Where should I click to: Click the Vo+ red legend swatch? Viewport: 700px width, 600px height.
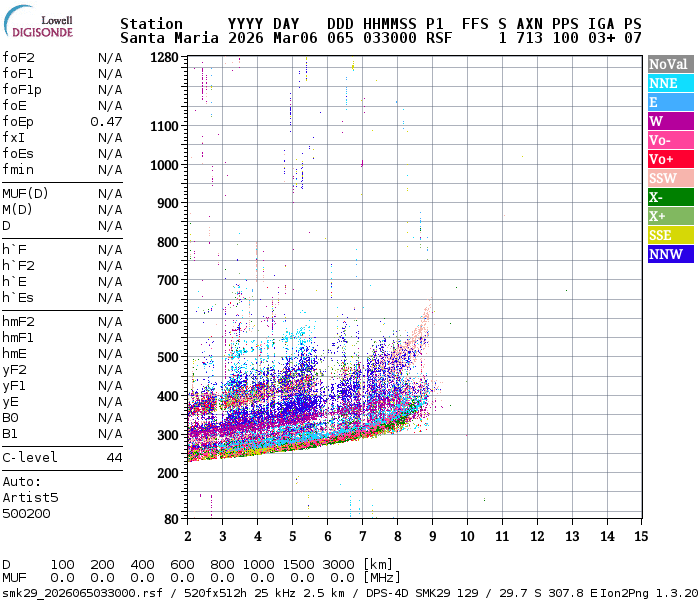tap(671, 159)
